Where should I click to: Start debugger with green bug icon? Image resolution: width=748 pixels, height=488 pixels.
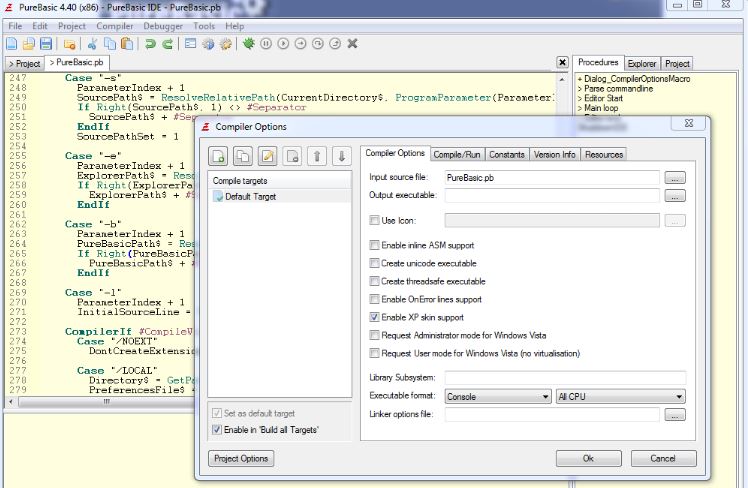[x=249, y=44]
